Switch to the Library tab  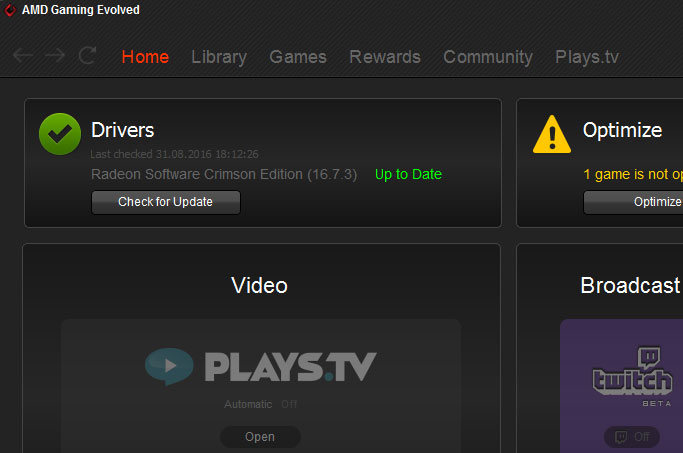pyautogui.click(x=219, y=57)
